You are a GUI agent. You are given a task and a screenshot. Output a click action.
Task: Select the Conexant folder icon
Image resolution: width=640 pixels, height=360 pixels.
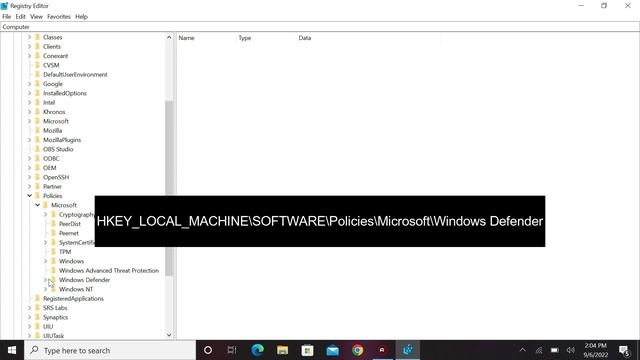pyautogui.click(x=37, y=56)
